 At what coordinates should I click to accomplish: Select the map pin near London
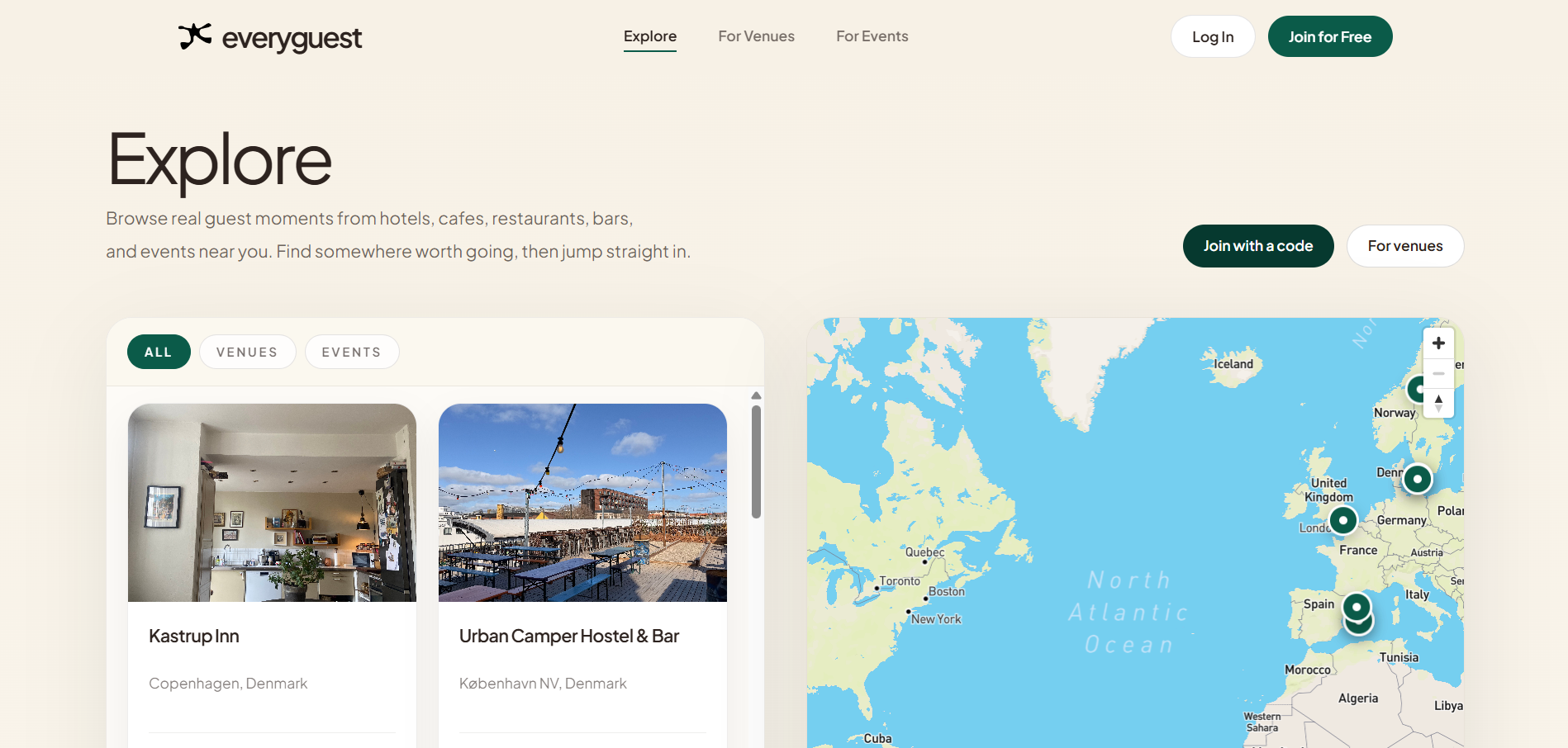point(1343,520)
